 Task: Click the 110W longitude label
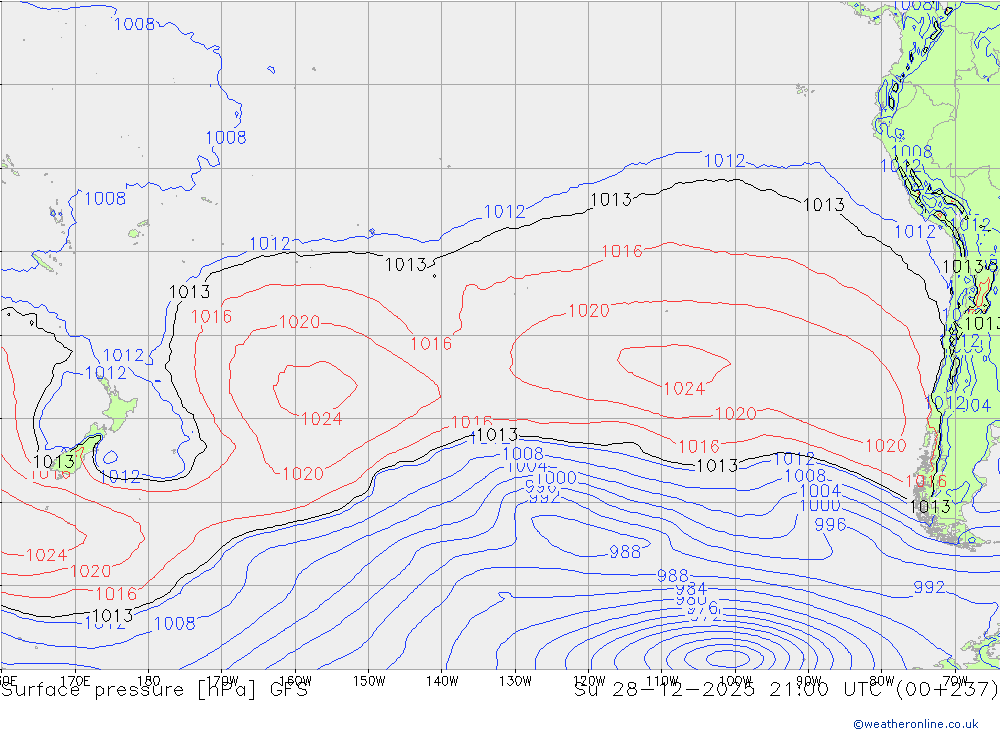pyautogui.click(x=662, y=681)
